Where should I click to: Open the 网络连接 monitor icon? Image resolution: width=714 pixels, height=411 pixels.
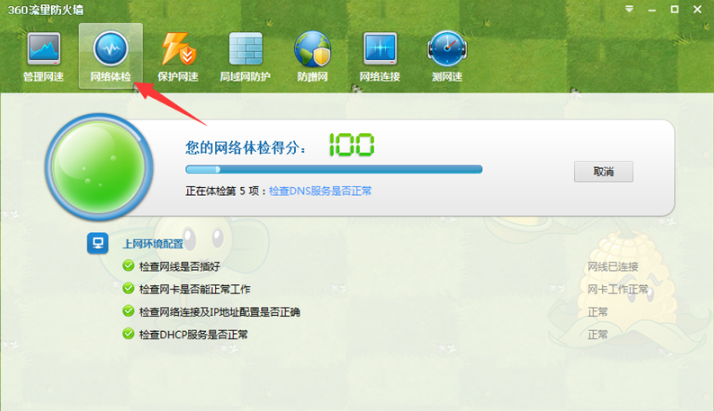tap(380, 50)
